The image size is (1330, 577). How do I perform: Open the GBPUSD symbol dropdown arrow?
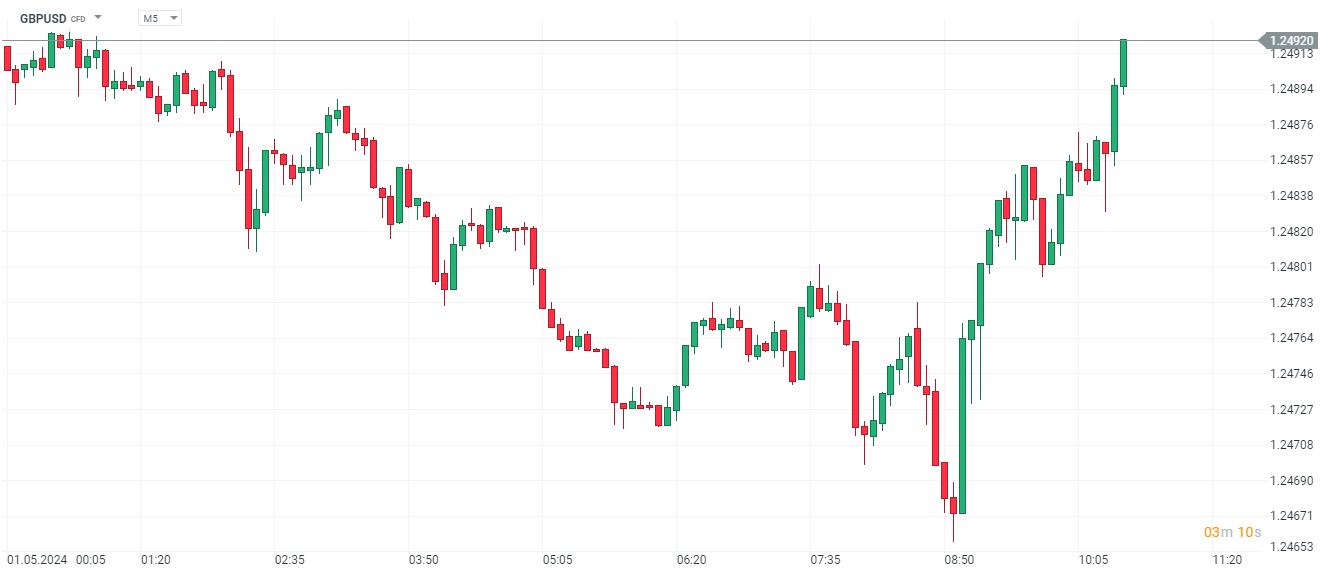[x=98, y=18]
